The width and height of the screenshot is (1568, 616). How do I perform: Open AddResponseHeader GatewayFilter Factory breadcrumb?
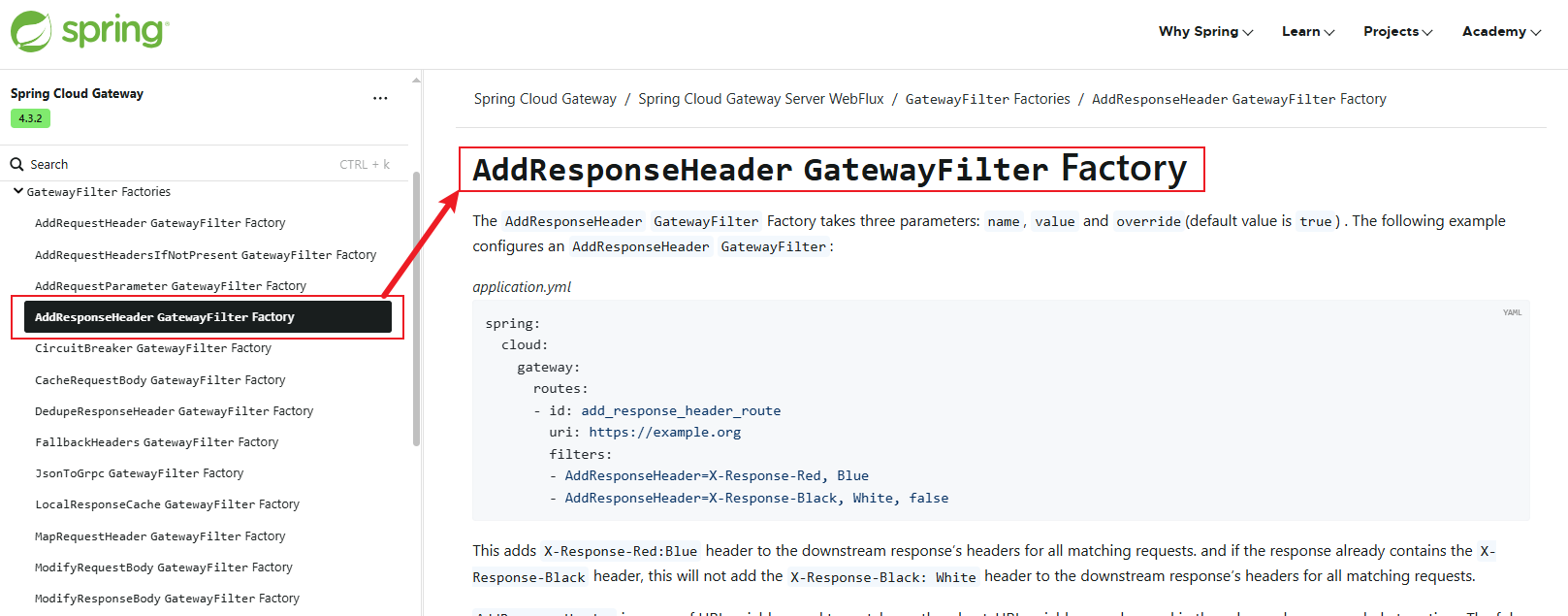pyautogui.click(x=1239, y=99)
